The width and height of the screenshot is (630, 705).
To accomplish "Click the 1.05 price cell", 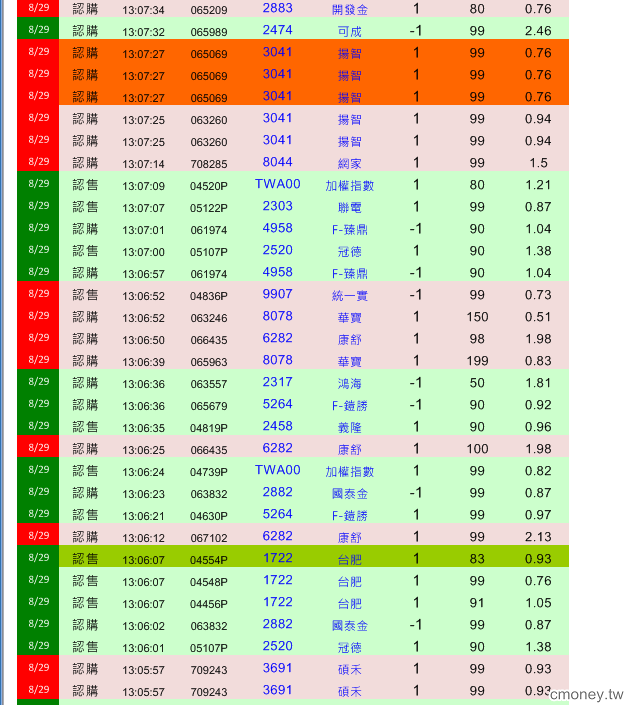I will (538, 603).
